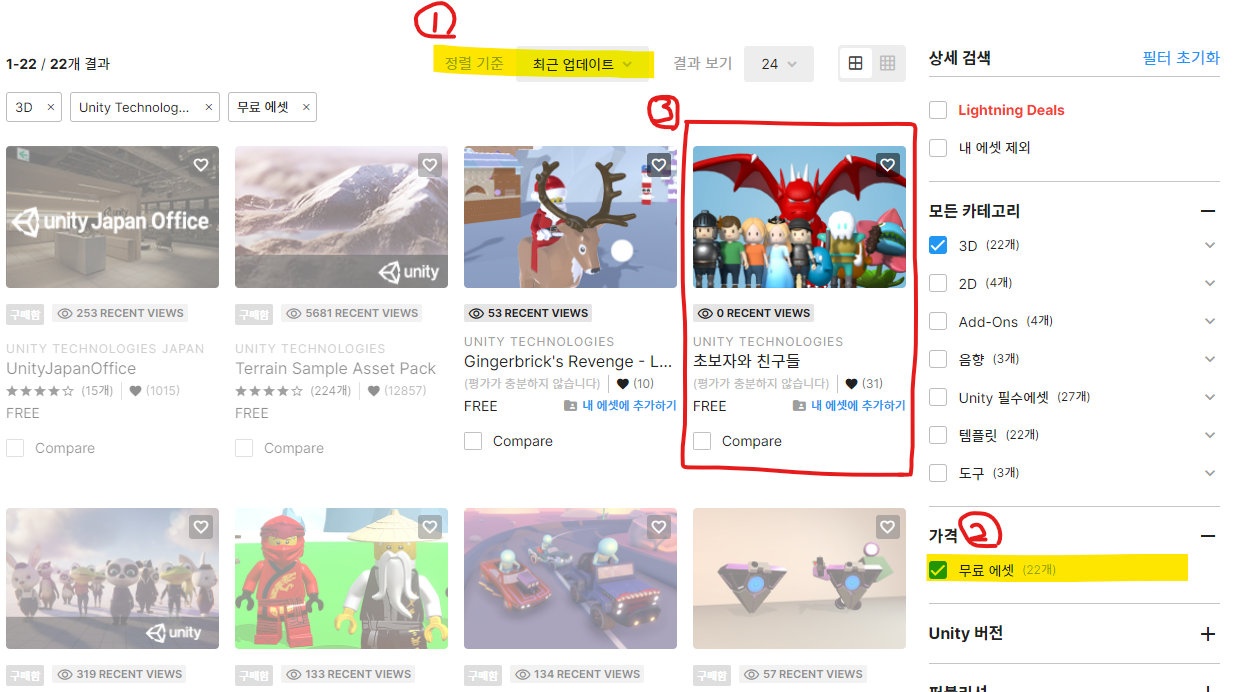The height and width of the screenshot is (692, 1243).
Task: Tick Compare for UnityJapanOffice
Action: click(x=15, y=448)
